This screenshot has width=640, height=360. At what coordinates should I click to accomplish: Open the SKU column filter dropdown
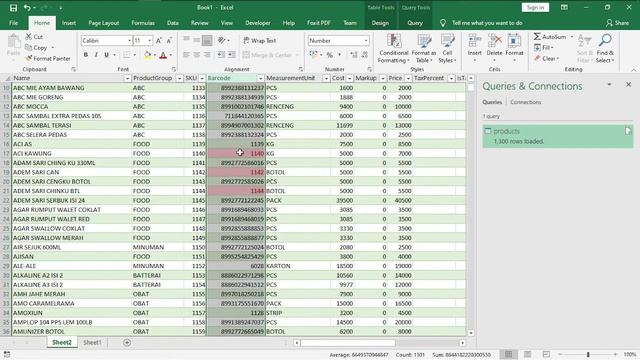202,78
